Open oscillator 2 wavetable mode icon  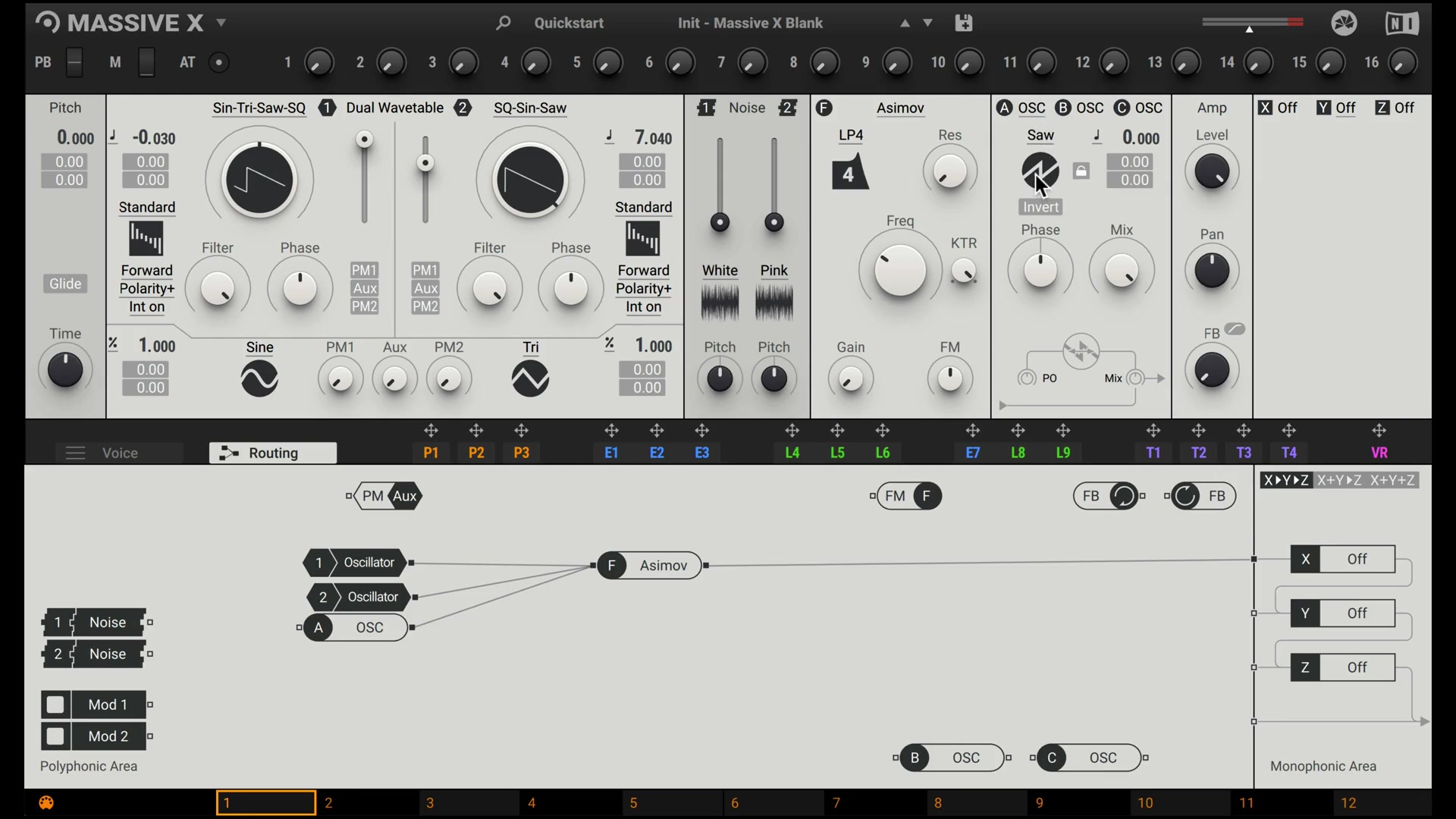pos(643,239)
